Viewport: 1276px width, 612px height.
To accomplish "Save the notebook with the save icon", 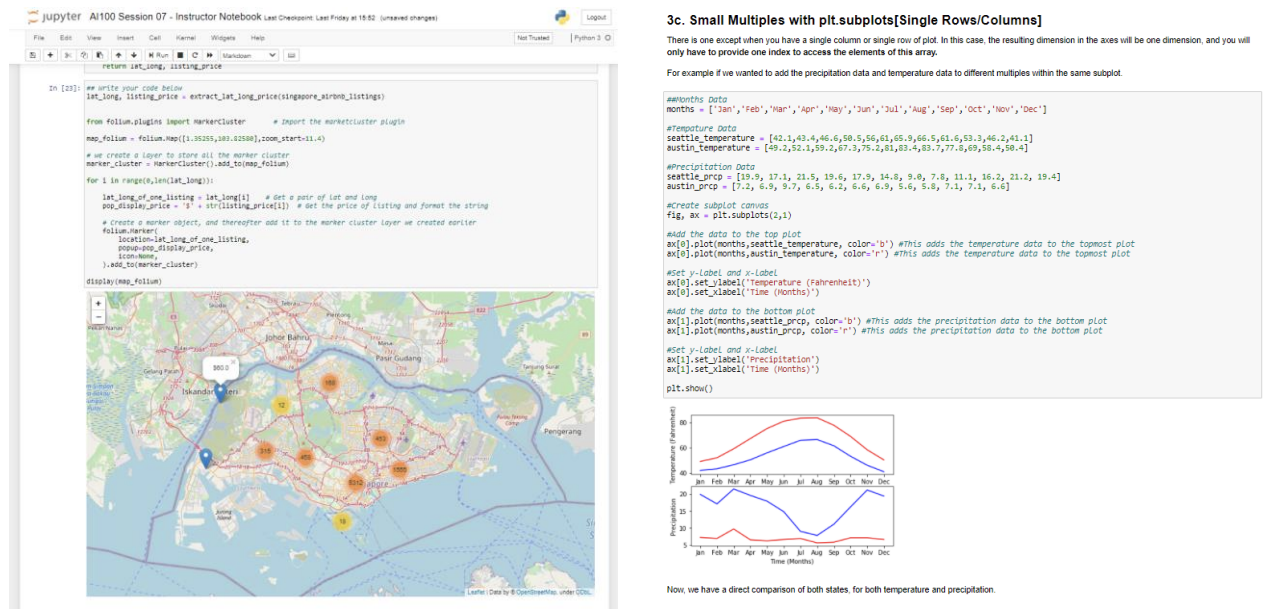I will coord(34,55).
